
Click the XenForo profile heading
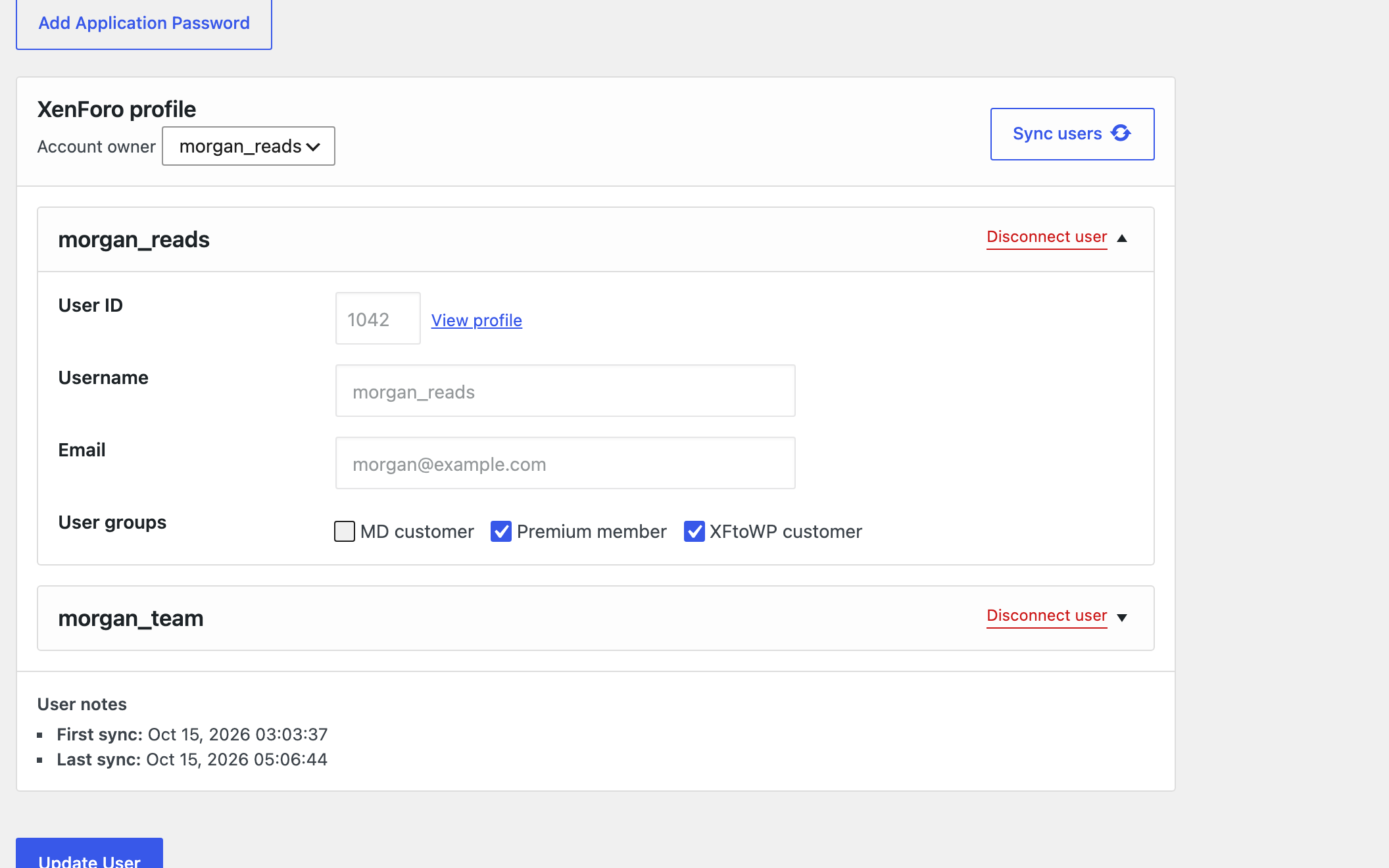click(116, 109)
